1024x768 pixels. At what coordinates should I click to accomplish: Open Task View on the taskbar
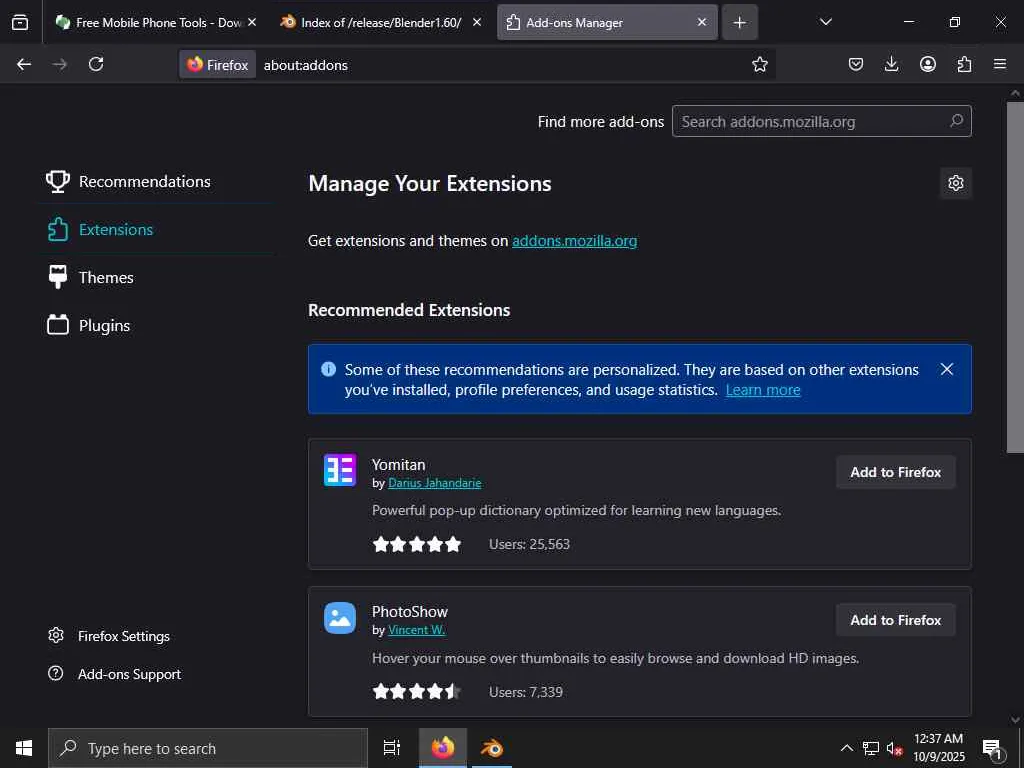click(x=391, y=748)
